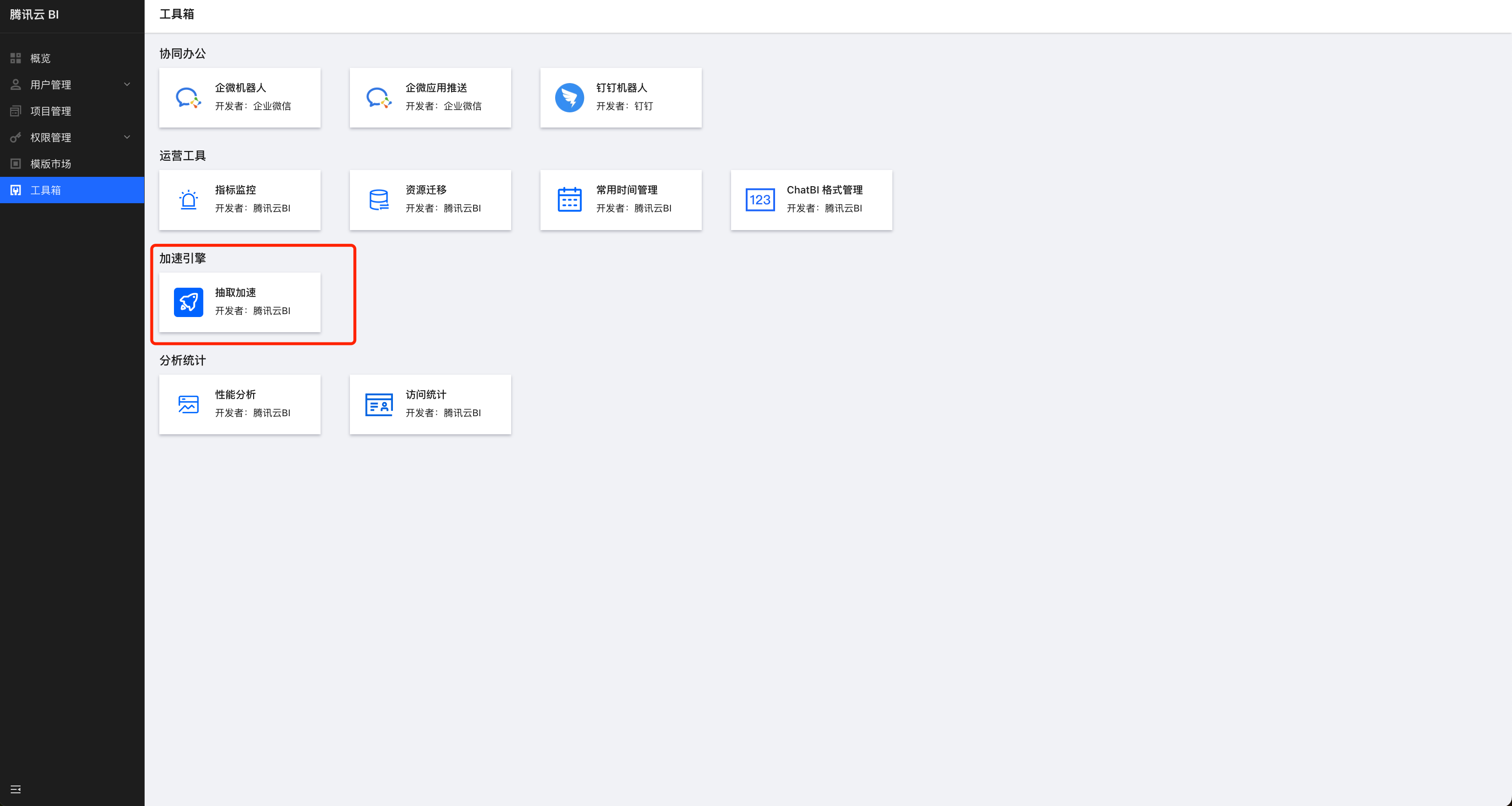The width and height of the screenshot is (1512, 806).
Task: Click the 指标监控 alarm light icon
Action: [x=189, y=199]
